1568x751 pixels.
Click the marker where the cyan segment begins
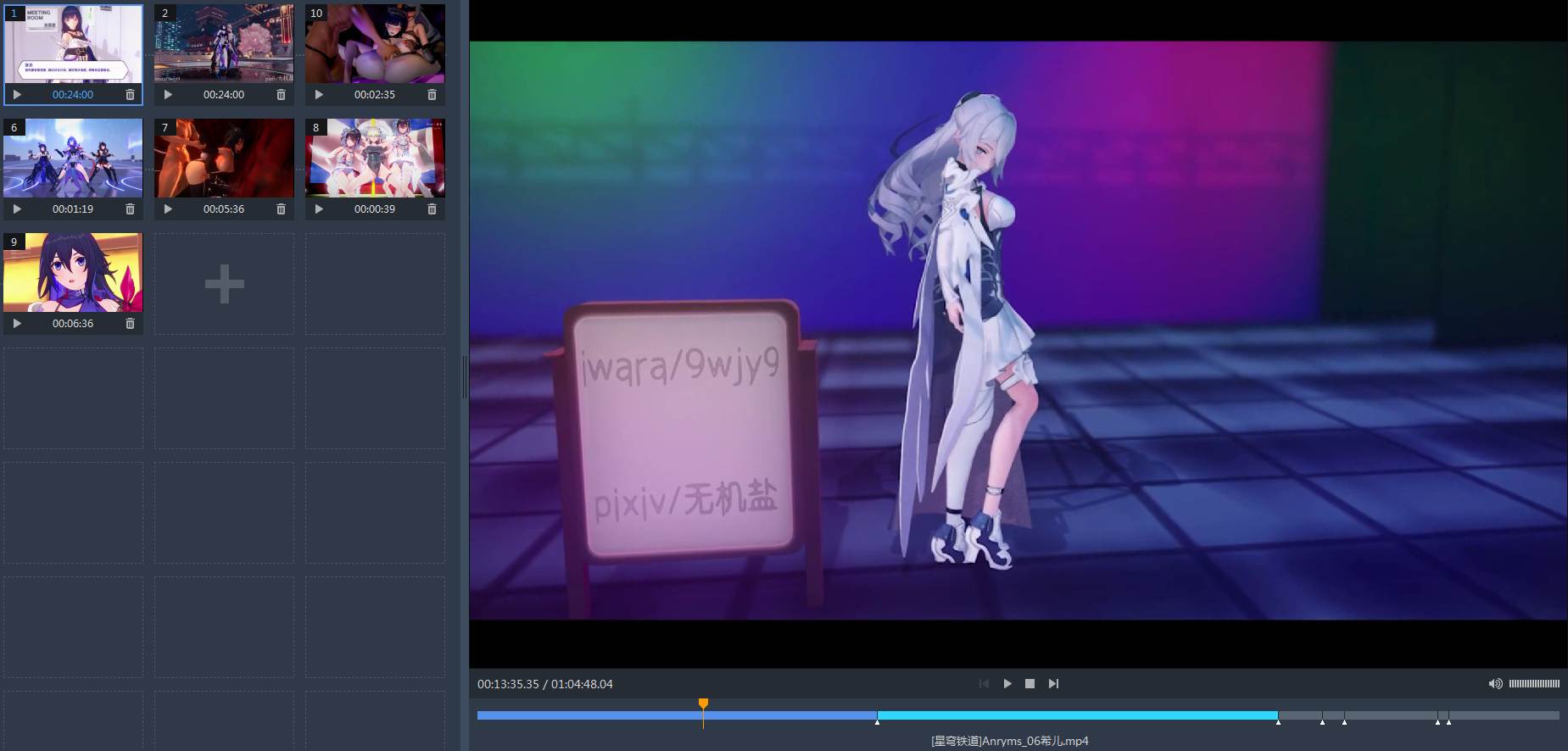(877, 722)
